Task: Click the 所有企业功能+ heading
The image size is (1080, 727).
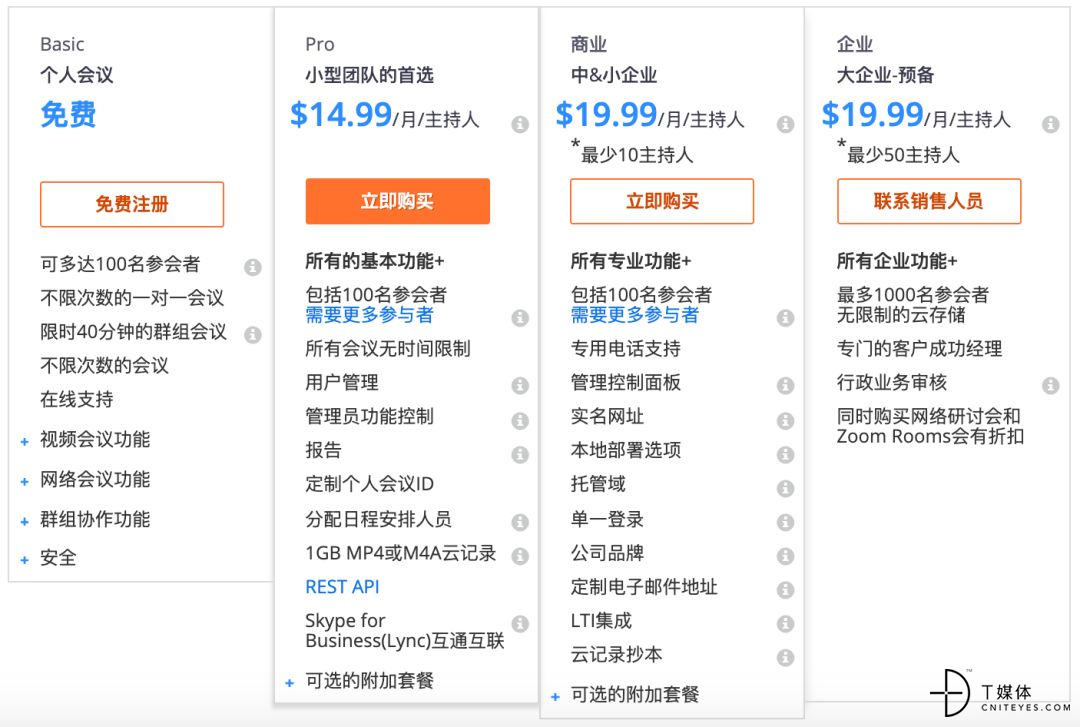Action: click(x=897, y=261)
